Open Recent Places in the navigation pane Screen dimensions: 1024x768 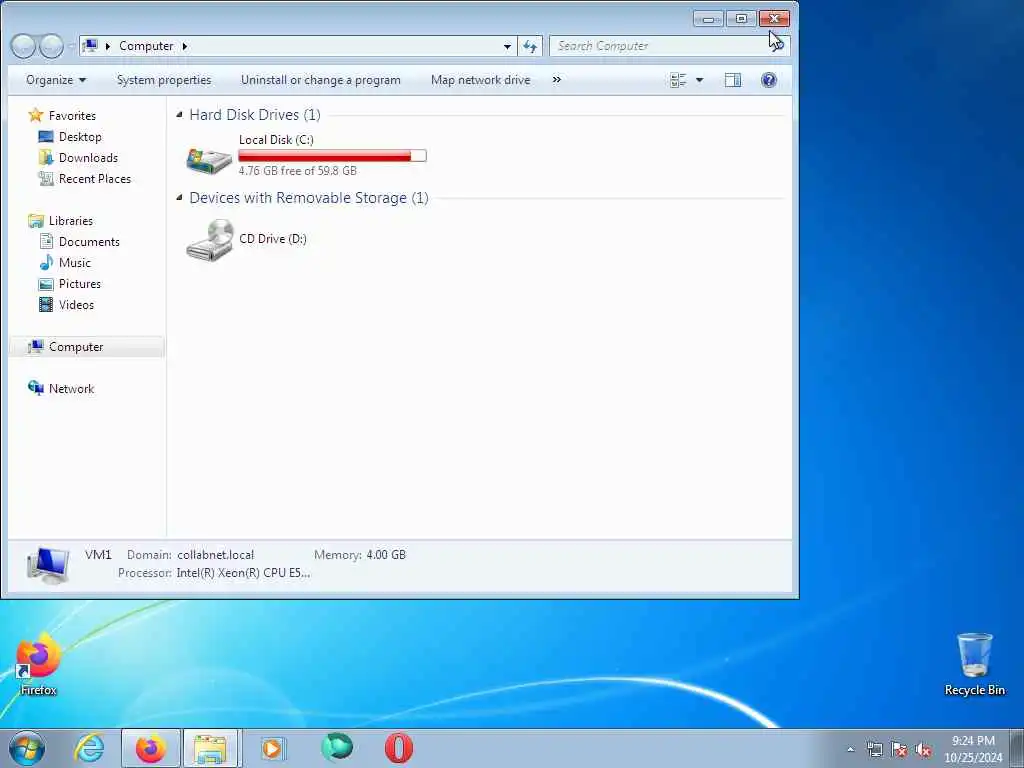click(x=95, y=178)
